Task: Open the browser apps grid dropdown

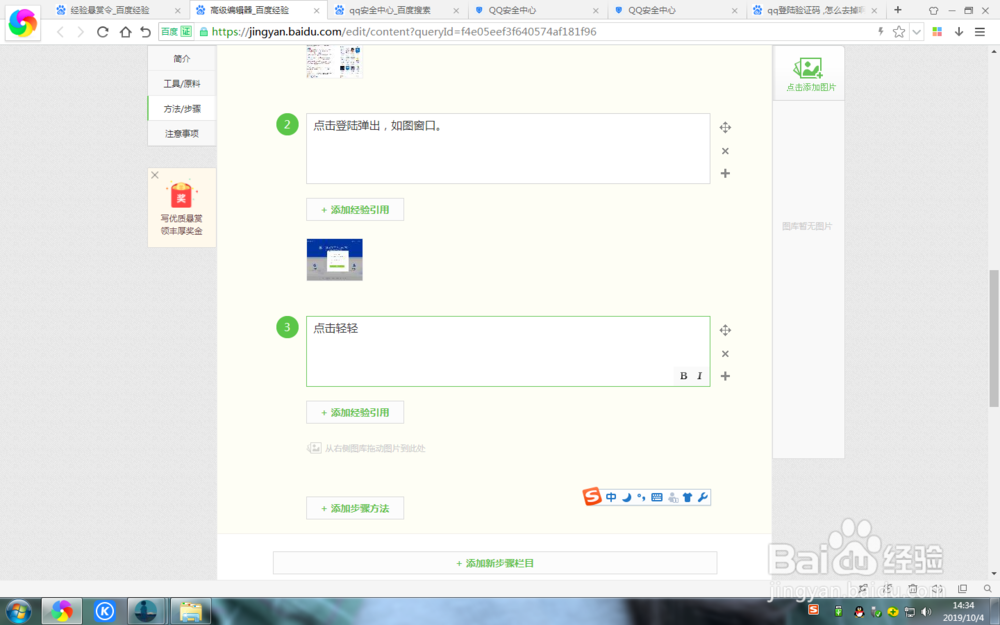Action: [x=936, y=31]
